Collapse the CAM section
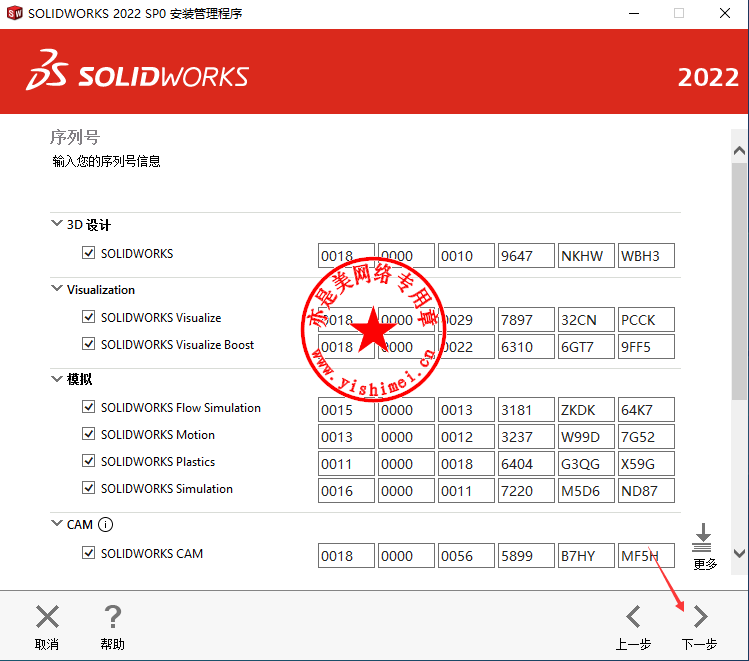 [57, 523]
